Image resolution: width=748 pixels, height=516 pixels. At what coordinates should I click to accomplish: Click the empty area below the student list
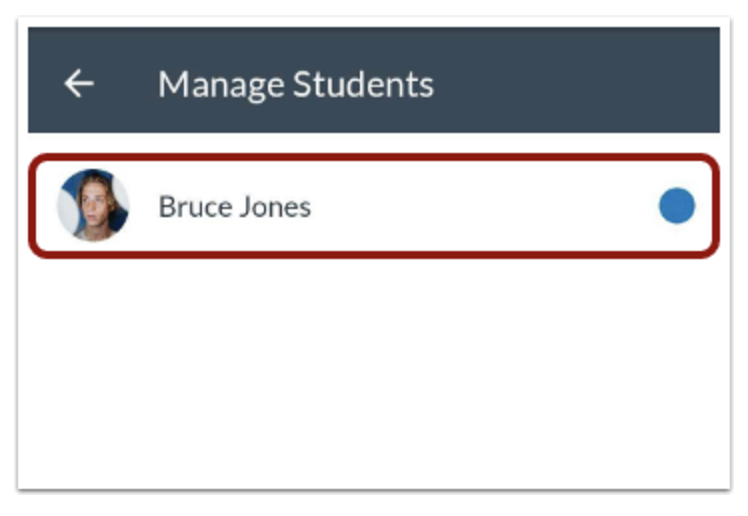point(374,372)
